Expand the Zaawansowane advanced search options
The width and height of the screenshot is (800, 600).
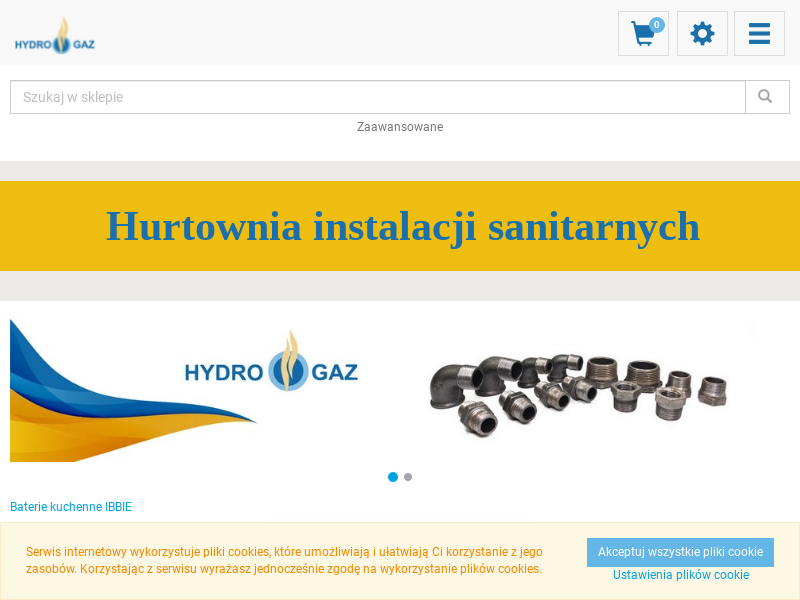coord(400,127)
